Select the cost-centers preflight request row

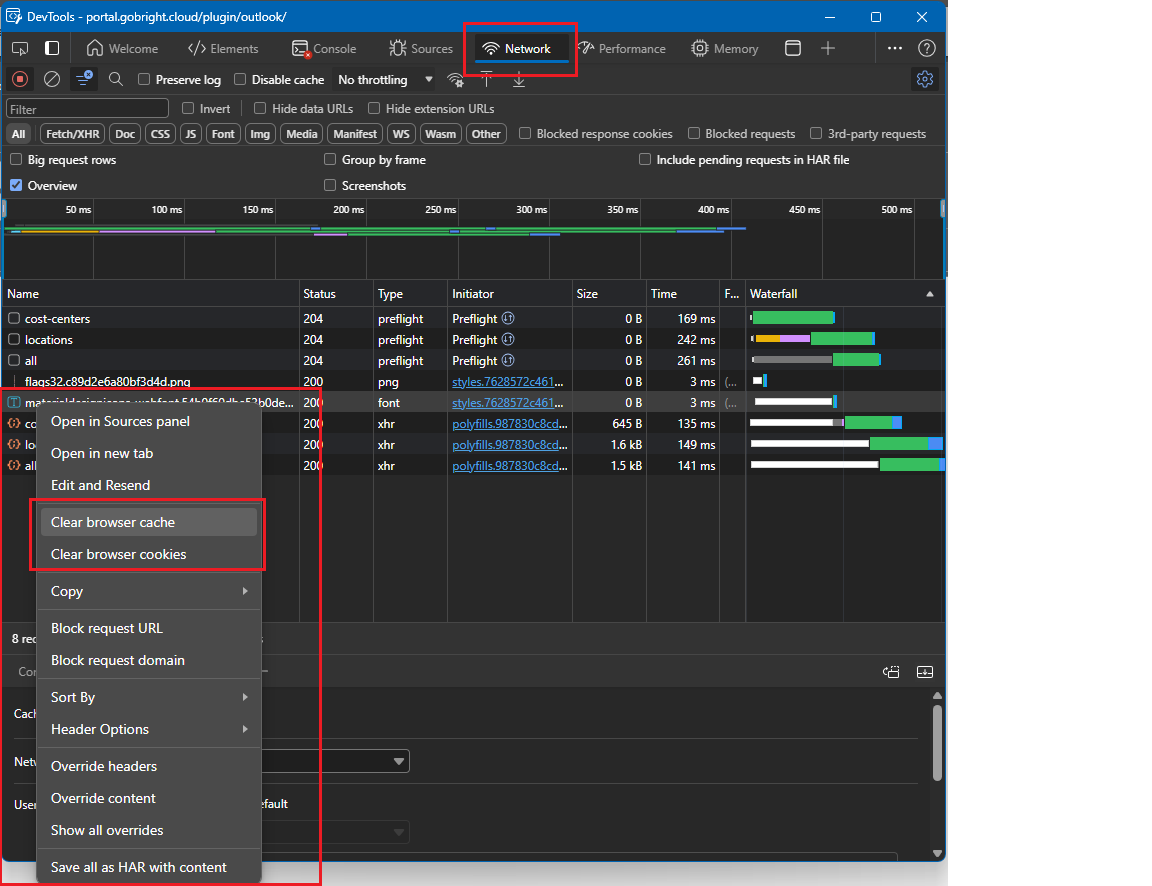473,318
